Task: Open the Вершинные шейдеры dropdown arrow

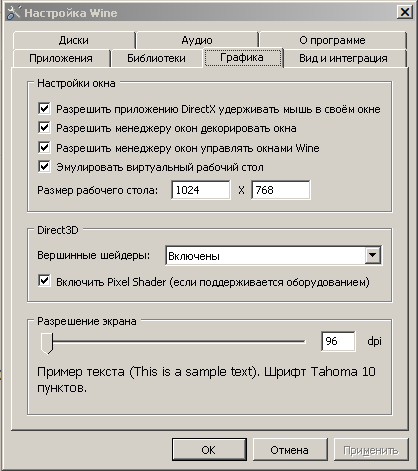Action: pos(373,255)
